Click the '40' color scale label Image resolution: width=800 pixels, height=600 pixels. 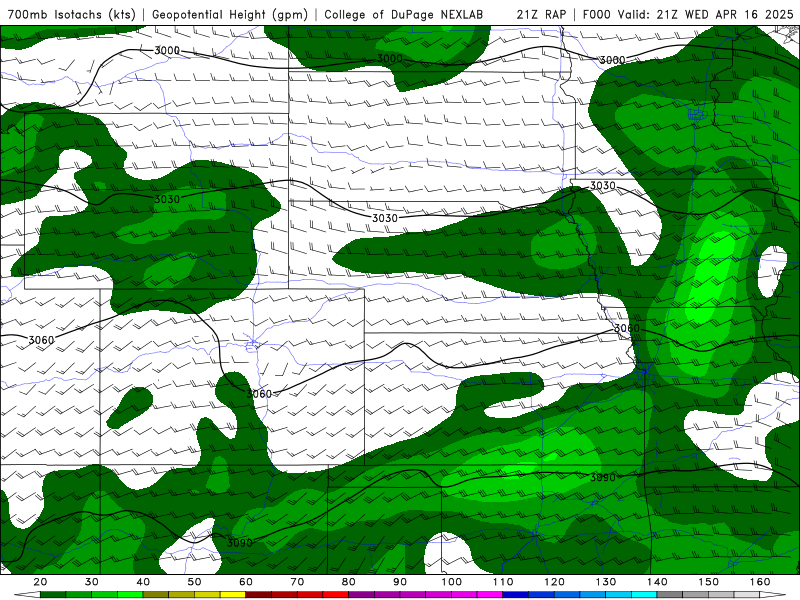coord(143,582)
